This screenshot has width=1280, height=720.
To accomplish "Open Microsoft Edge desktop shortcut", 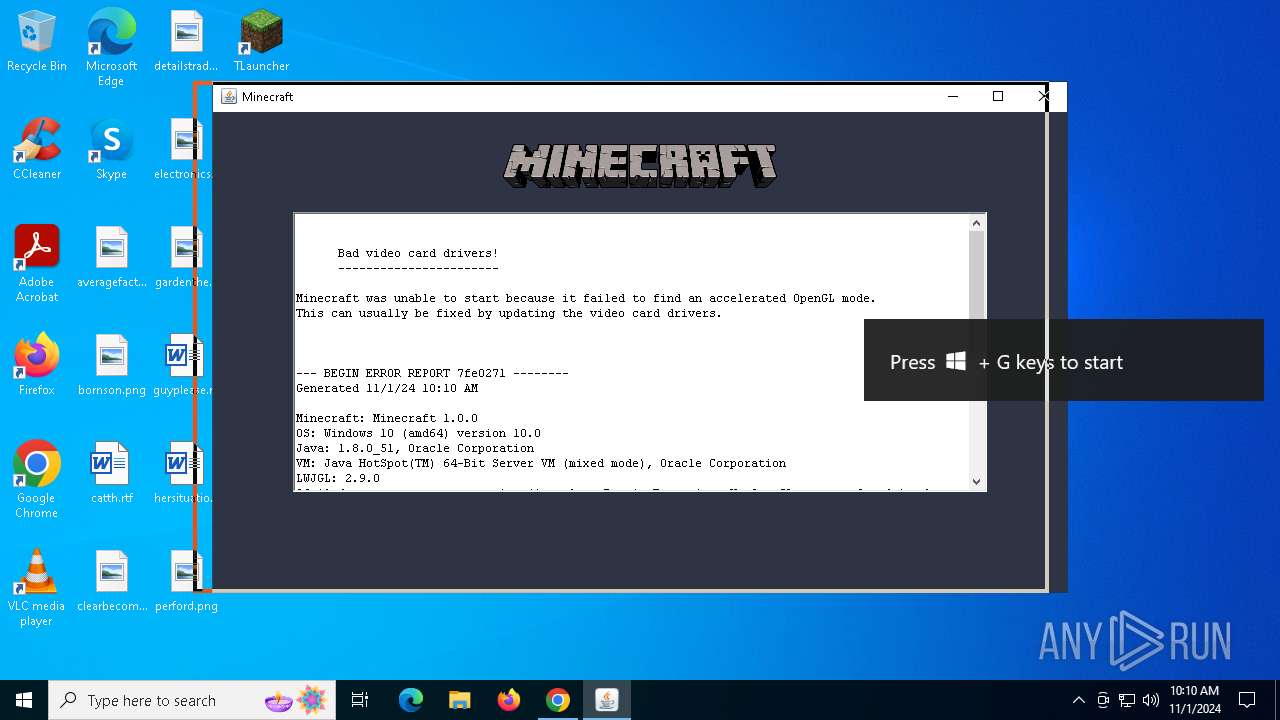I will click(x=111, y=48).
